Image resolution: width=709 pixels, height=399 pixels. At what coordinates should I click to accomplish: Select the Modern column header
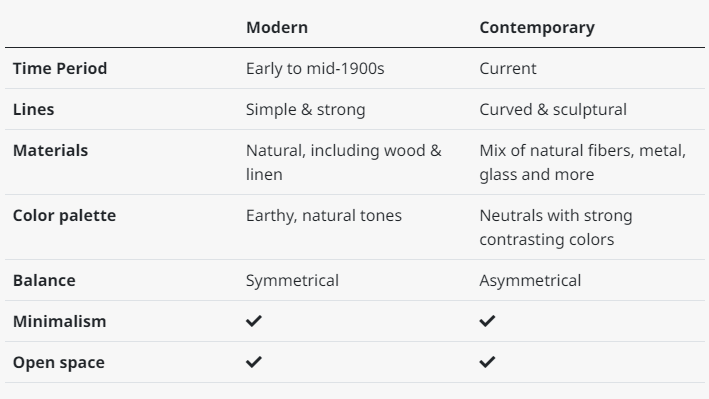pyautogui.click(x=277, y=27)
